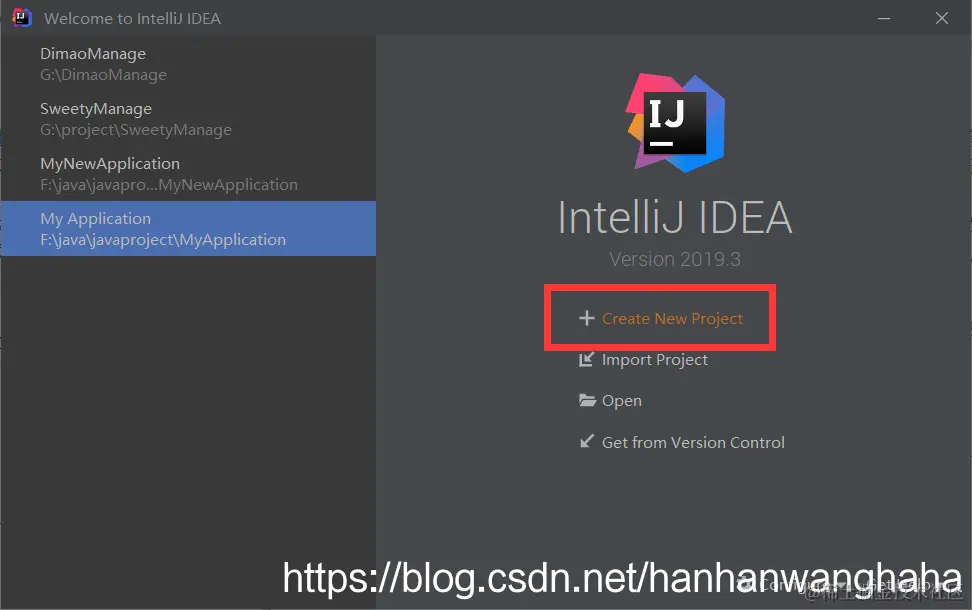The width and height of the screenshot is (972, 610).
Task: Click the Open folder icon
Action: pos(587,400)
